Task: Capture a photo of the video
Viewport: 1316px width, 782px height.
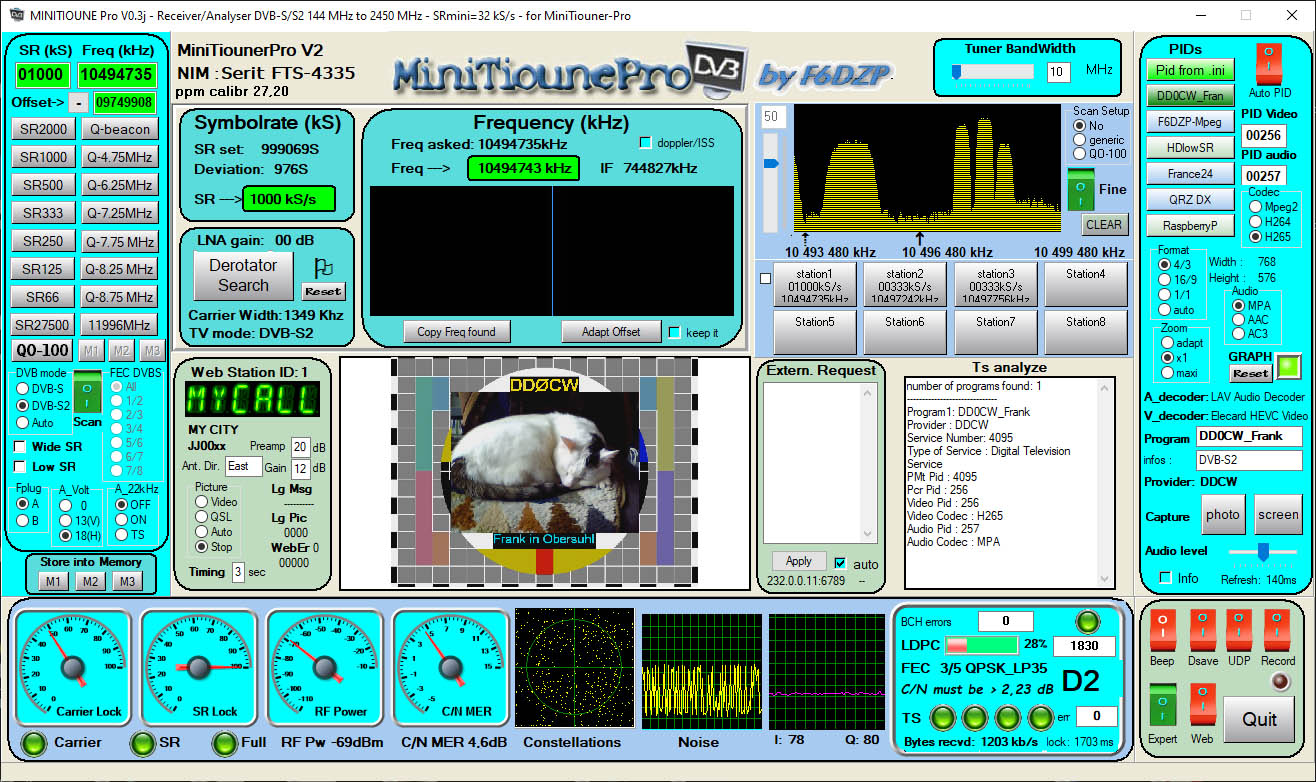Action: click(x=1223, y=514)
